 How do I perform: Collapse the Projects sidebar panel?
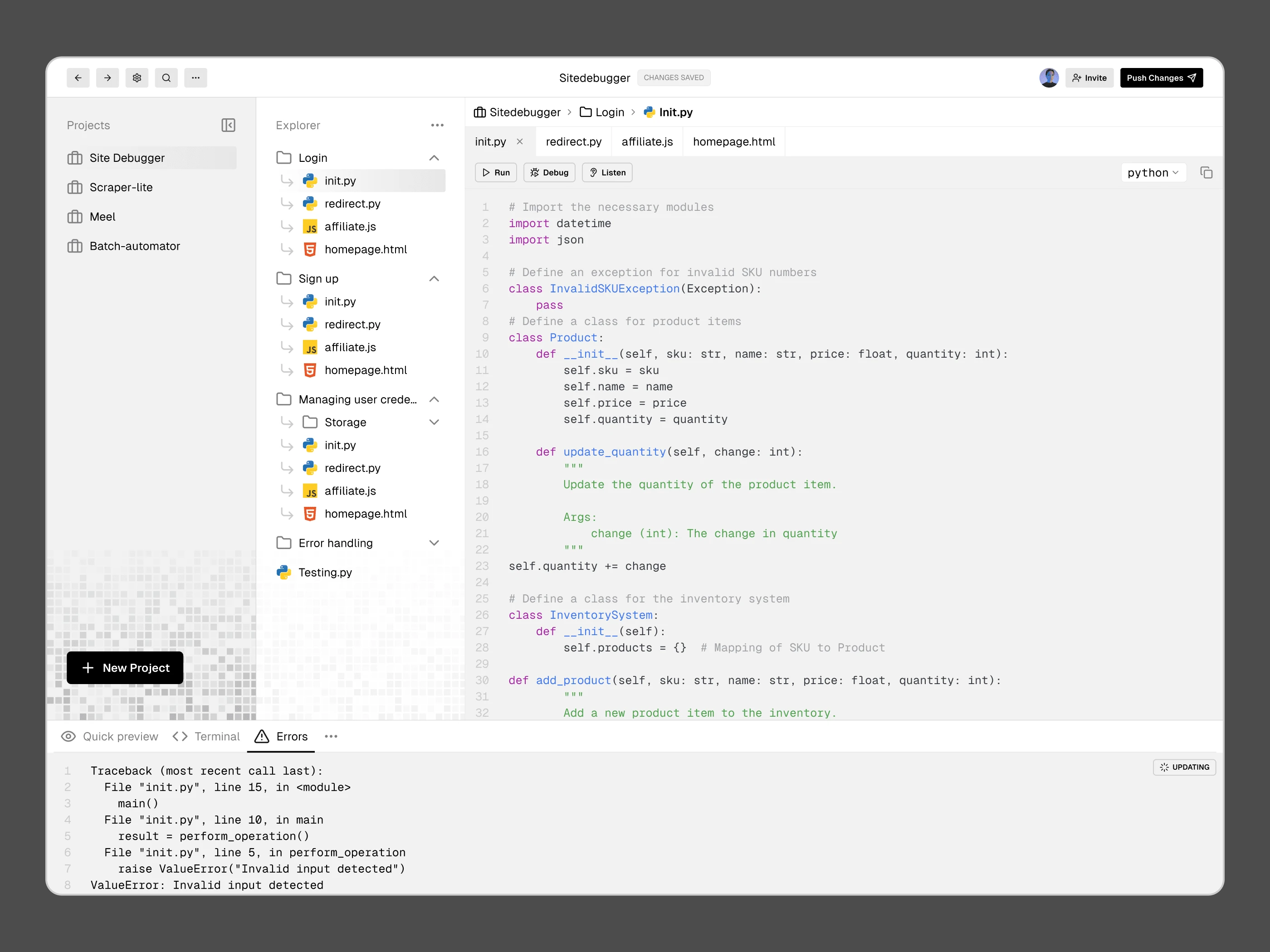[x=228, y=125]
